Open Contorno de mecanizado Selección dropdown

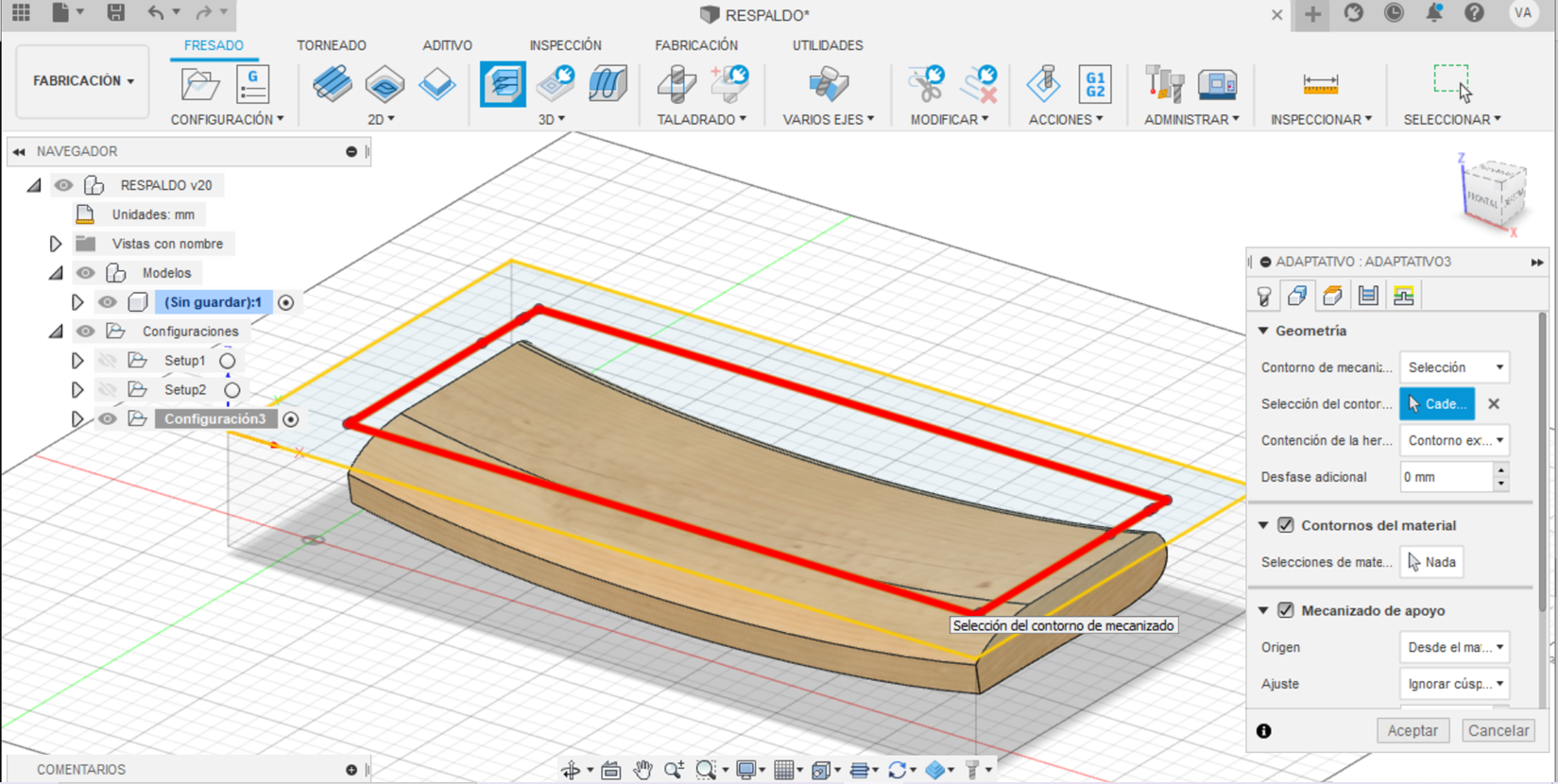(1454, 366)
